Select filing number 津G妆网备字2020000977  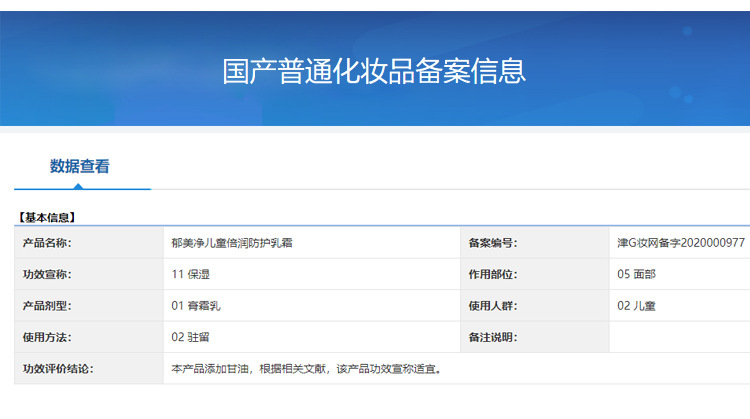(x=681, y=243)
